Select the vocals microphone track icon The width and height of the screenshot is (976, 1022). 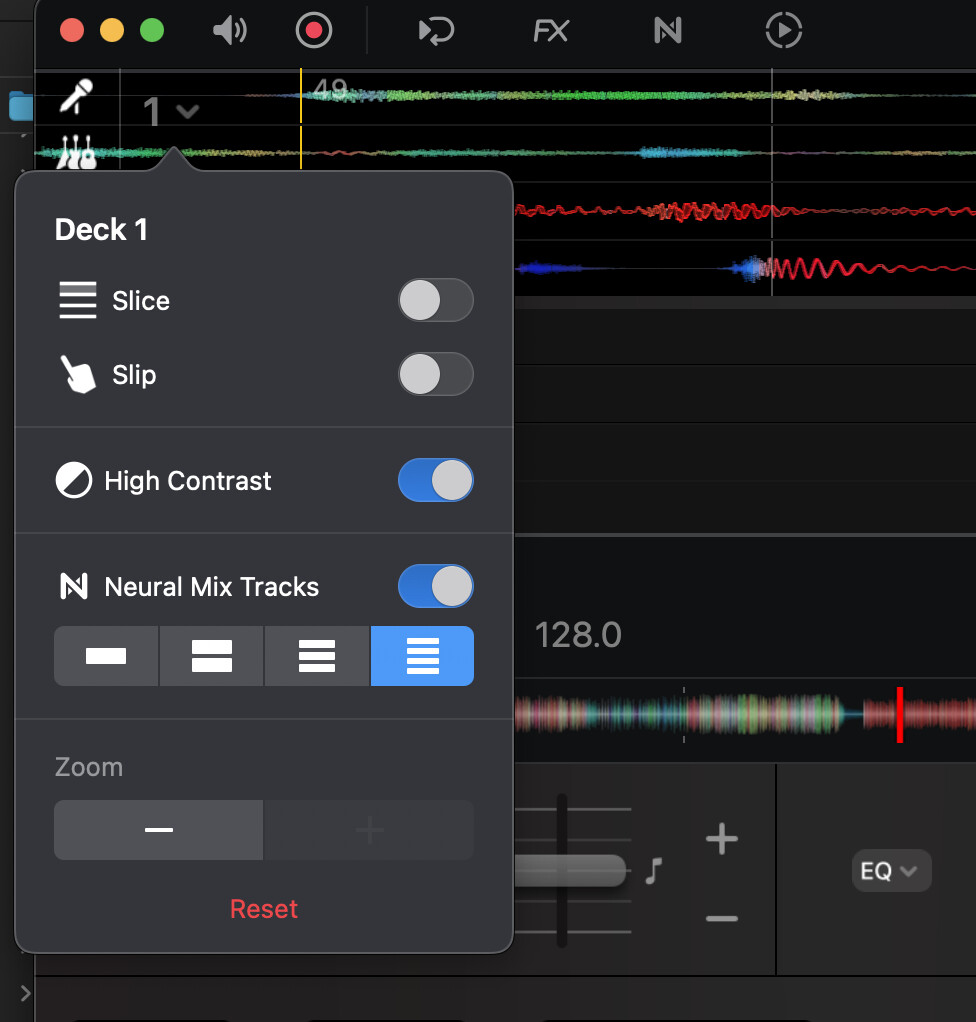pos(76,97)
